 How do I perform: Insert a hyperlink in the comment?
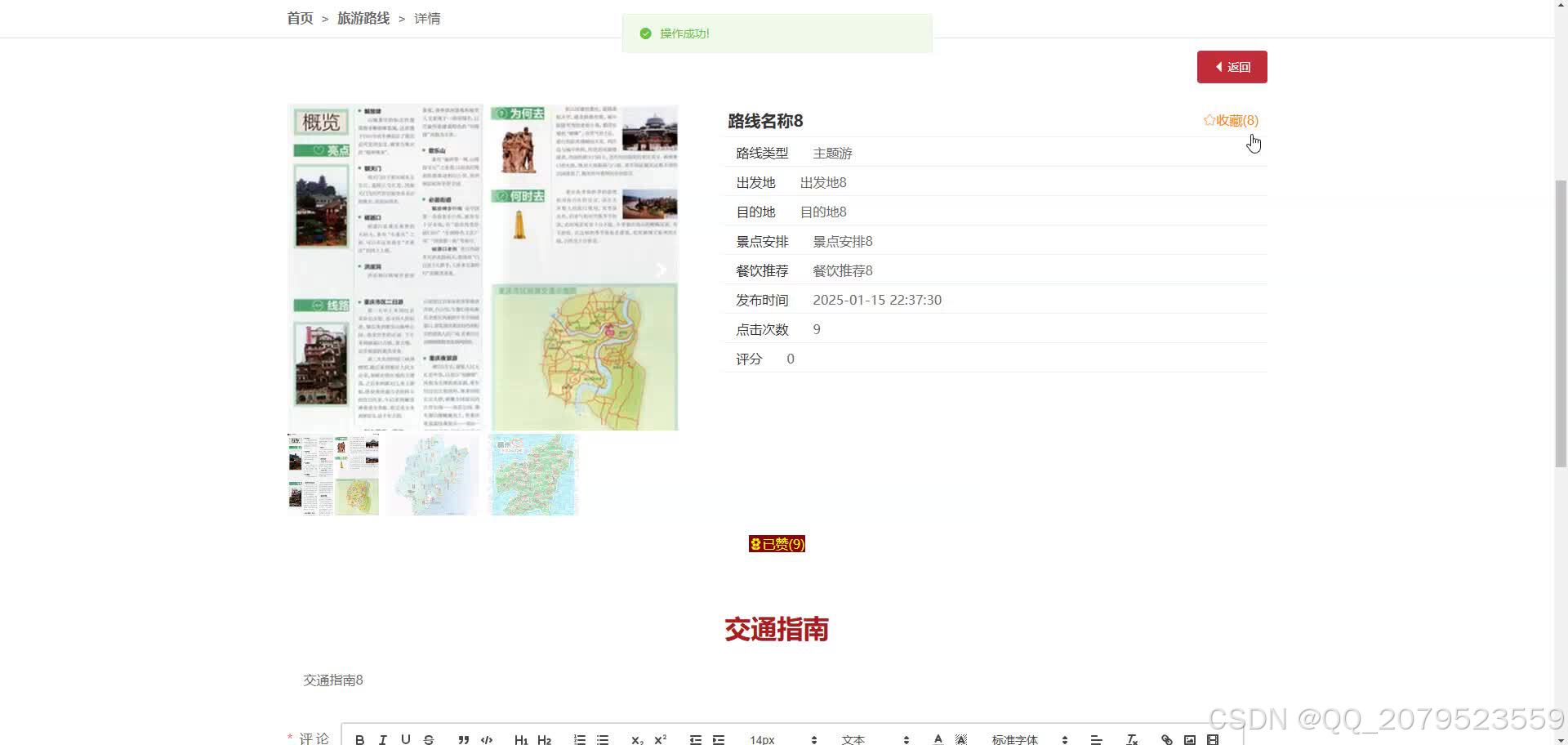(1166, 739)
